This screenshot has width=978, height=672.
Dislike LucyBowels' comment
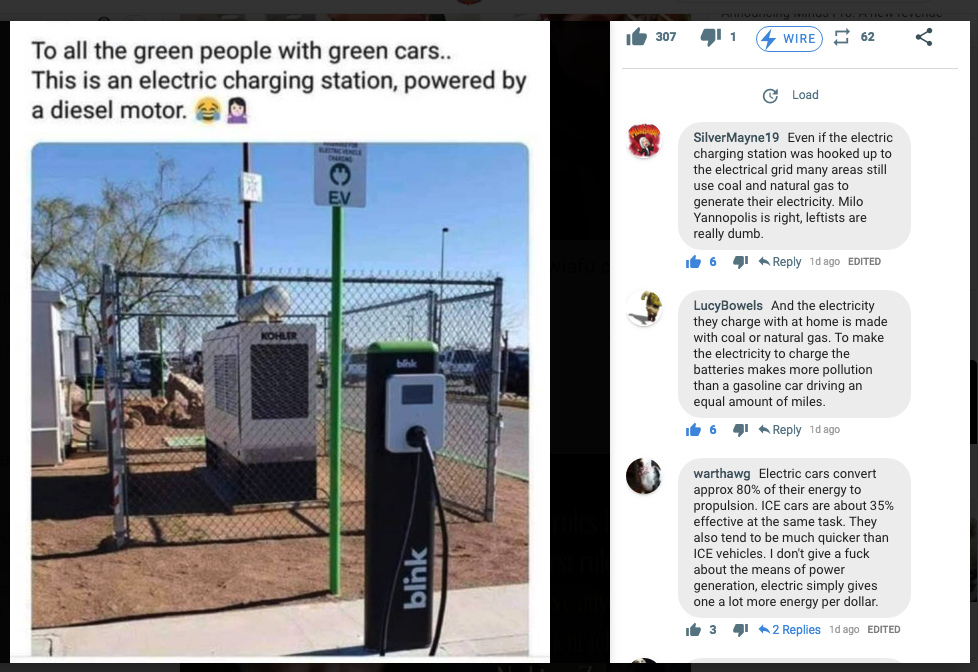[740, 430]
